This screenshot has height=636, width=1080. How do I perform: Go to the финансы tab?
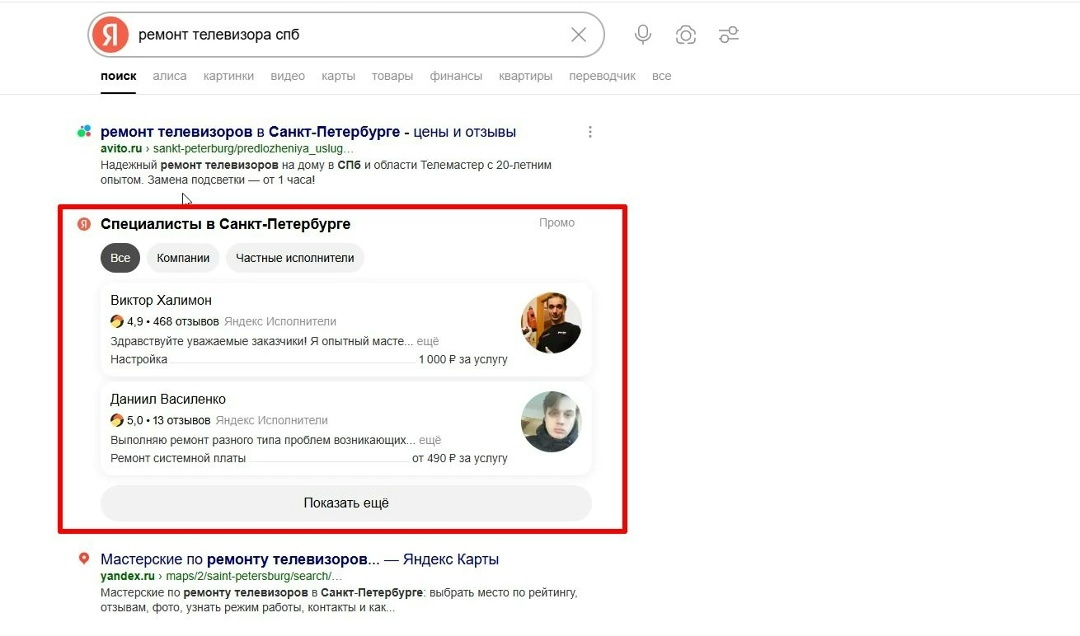456,76
